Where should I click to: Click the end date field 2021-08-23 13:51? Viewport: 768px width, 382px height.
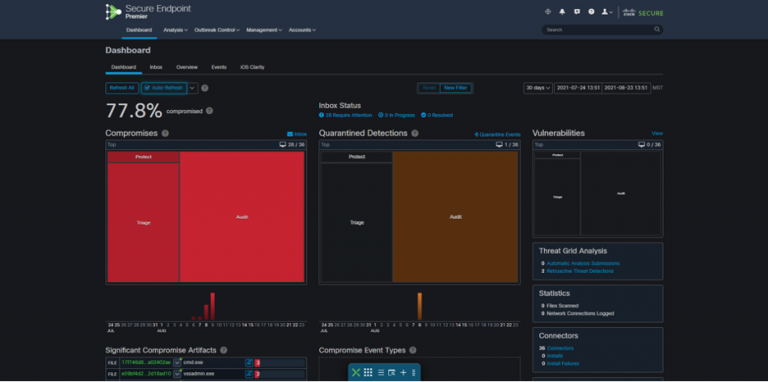(x=626, y=88)
